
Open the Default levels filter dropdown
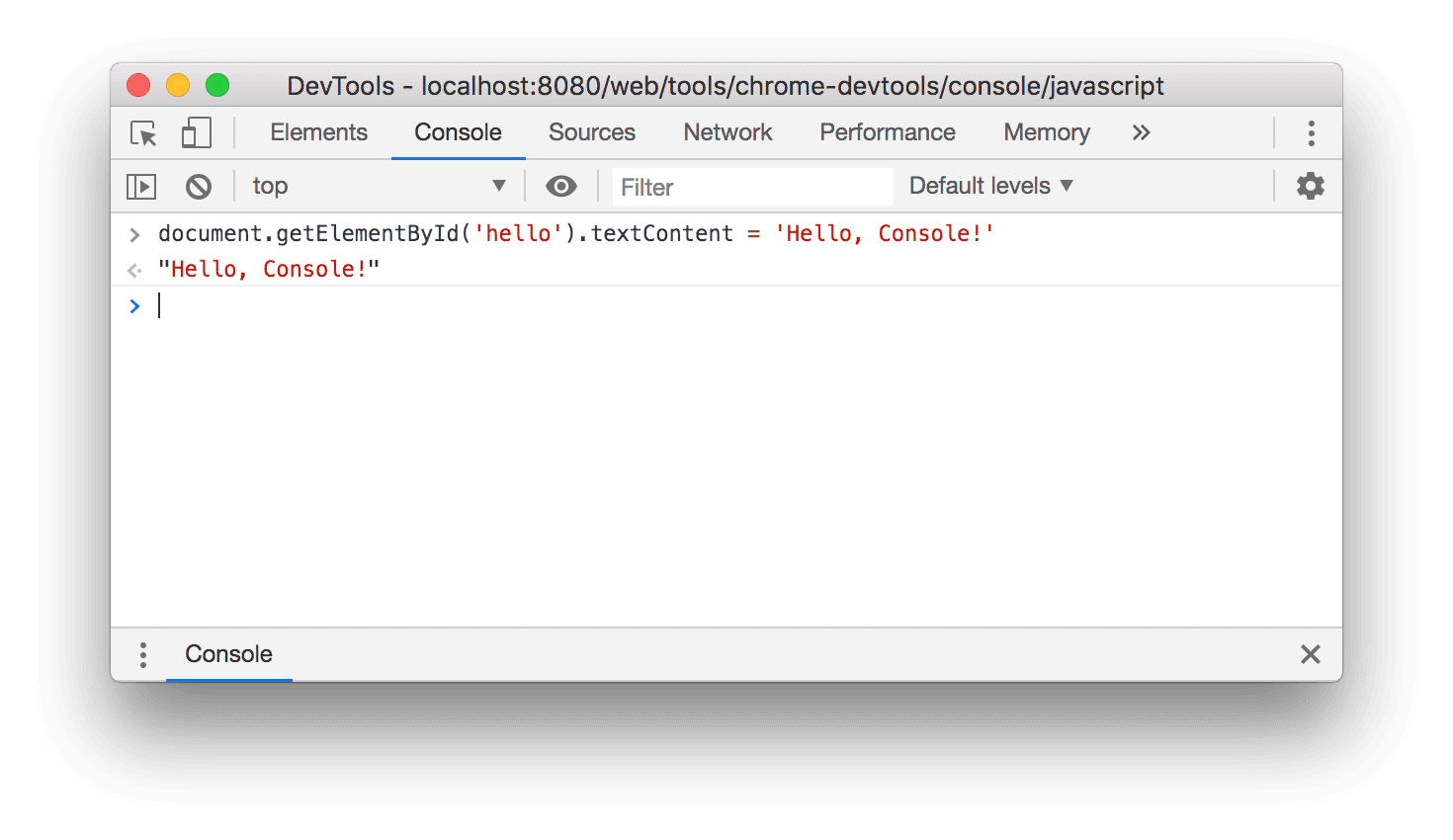point(988,185)
